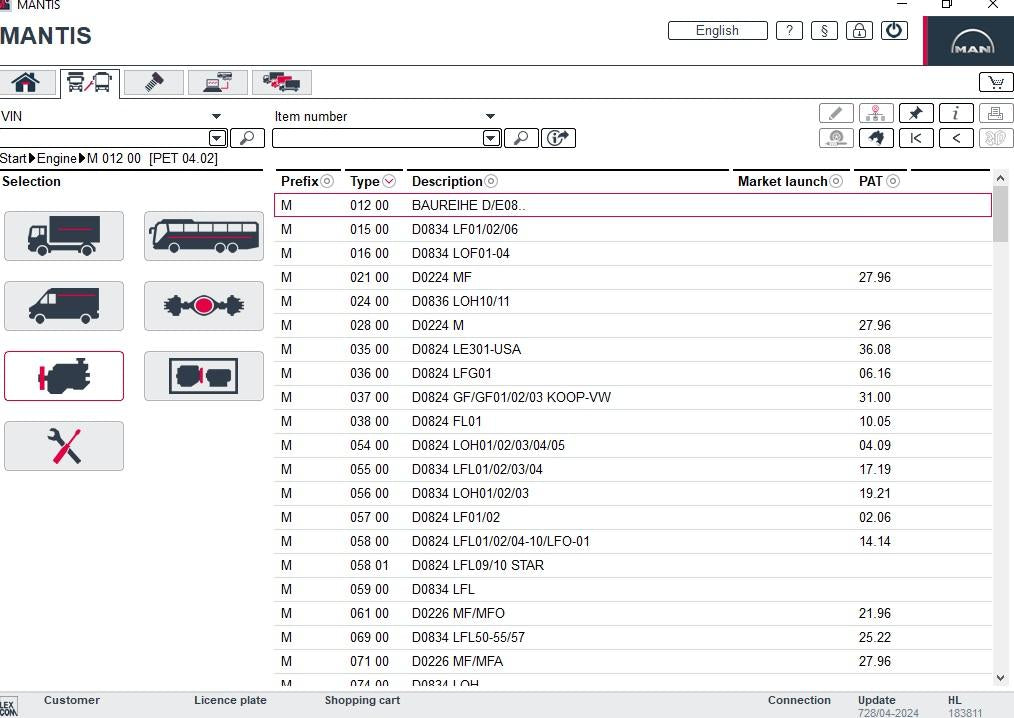
Task: Click the 3D view icon
Action: pos(996,138)
